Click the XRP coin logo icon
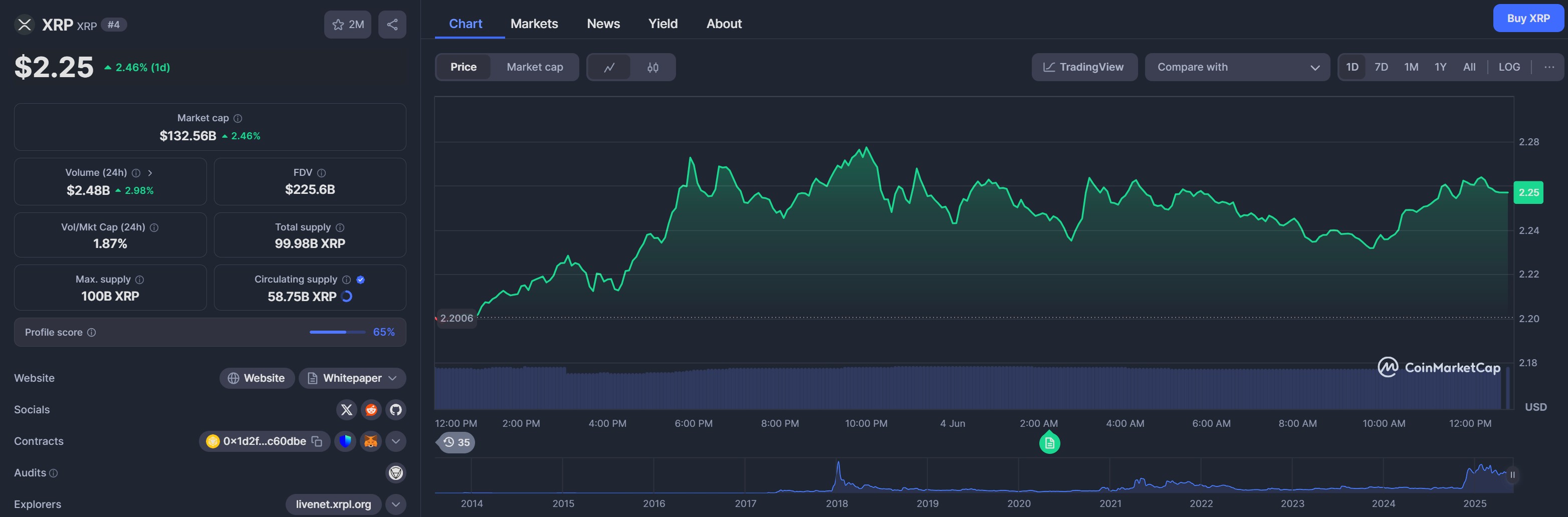Image resolution: width=1568 pixels, height=517 pixels. [x=25, y=25]
